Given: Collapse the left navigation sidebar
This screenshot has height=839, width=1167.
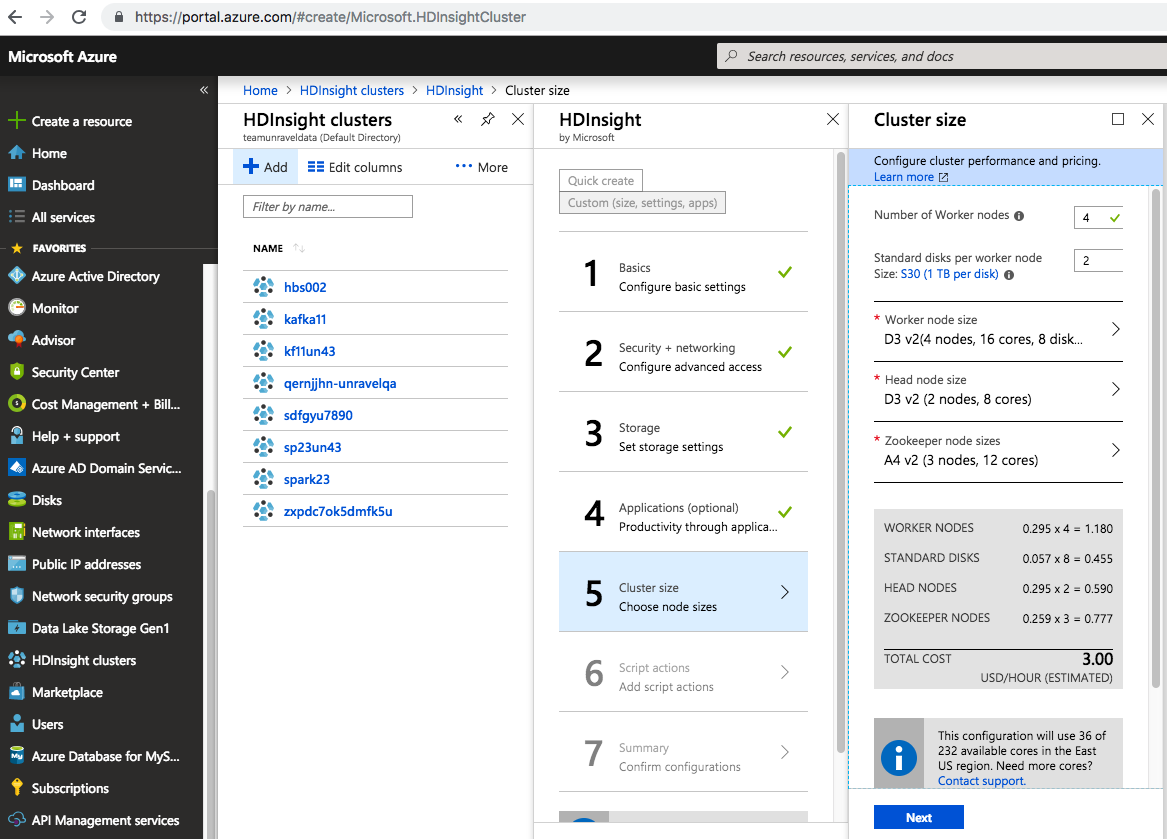Looking at the screenshot, I should coord(204,90).
